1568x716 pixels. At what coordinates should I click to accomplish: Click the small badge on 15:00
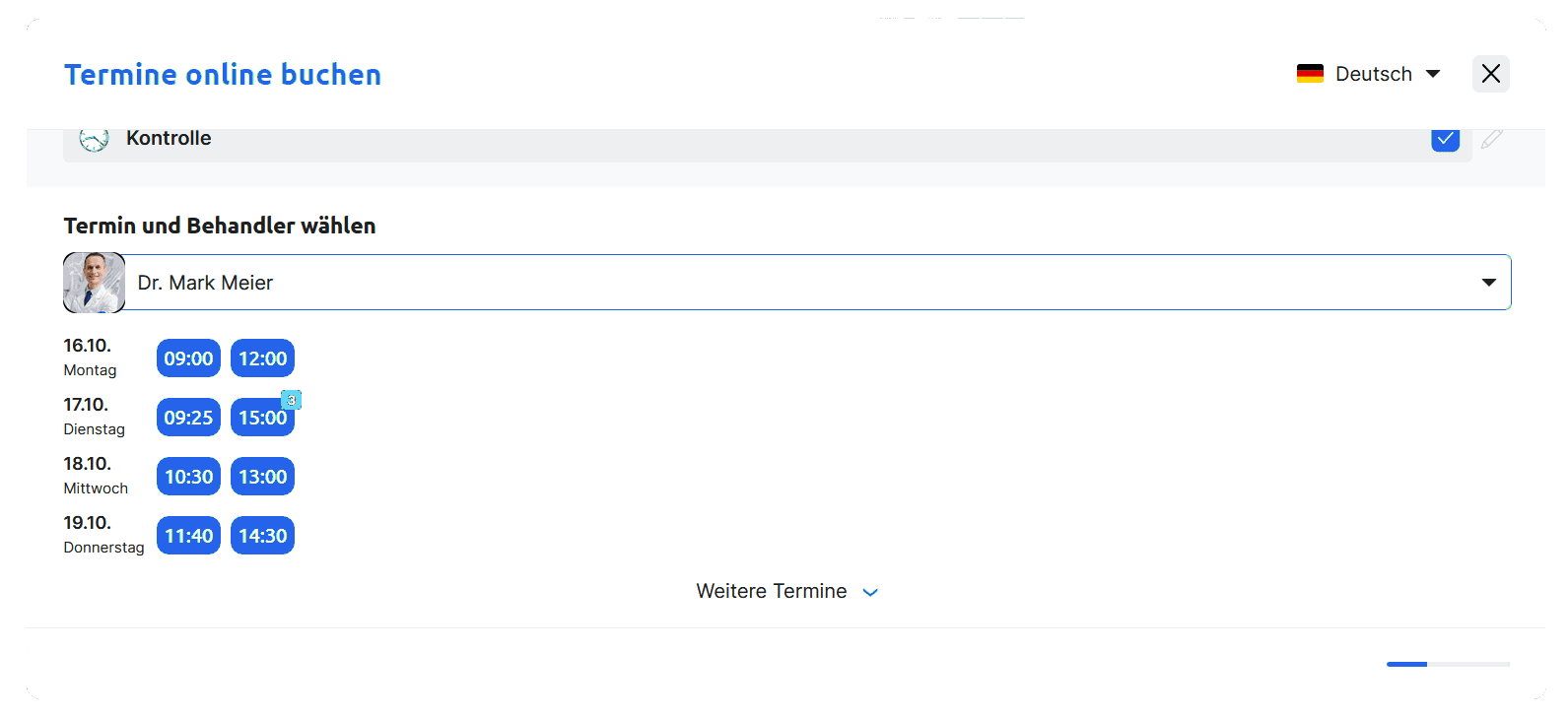tap(291, 400)
